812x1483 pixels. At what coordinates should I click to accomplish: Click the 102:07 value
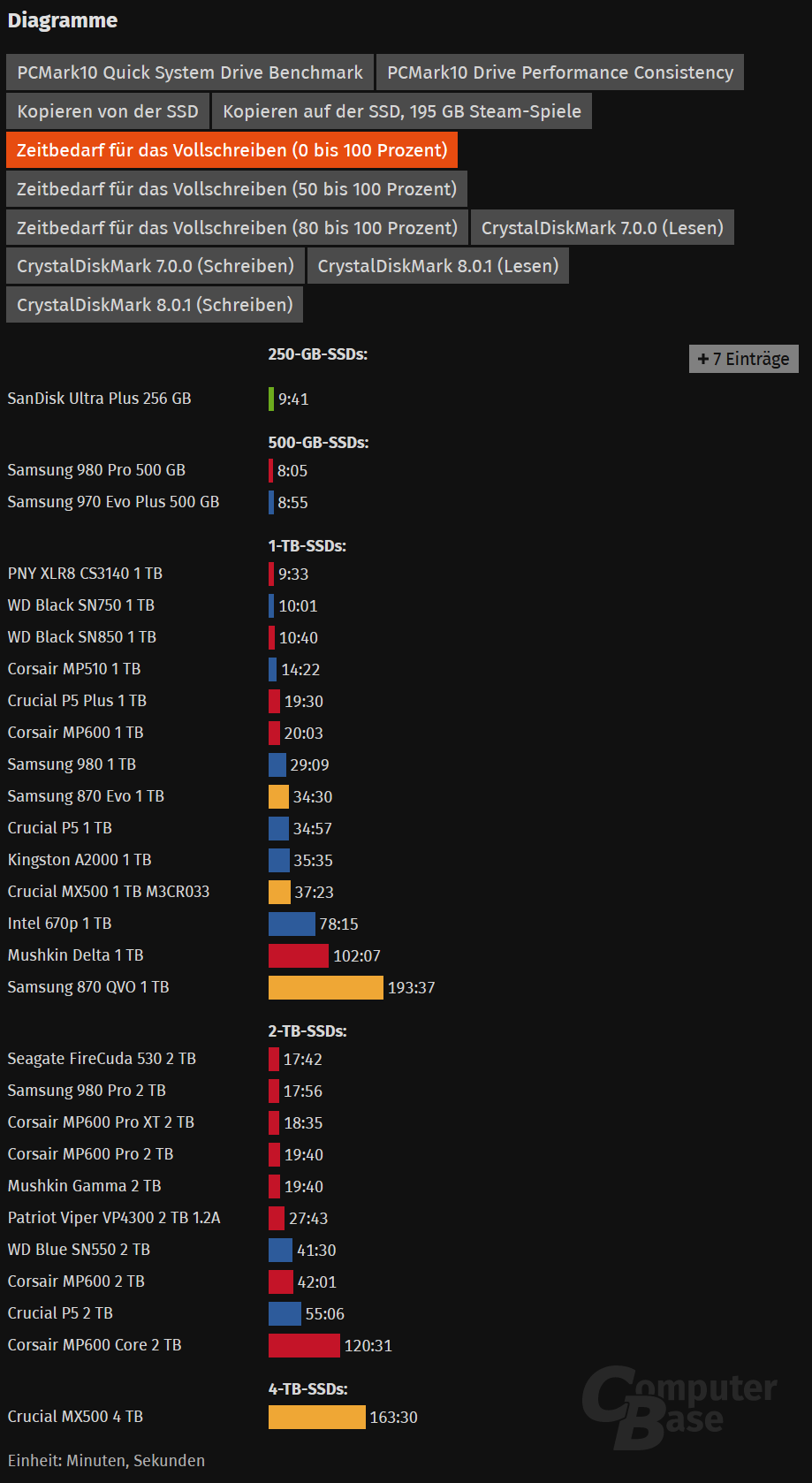[x=357, y=956]
